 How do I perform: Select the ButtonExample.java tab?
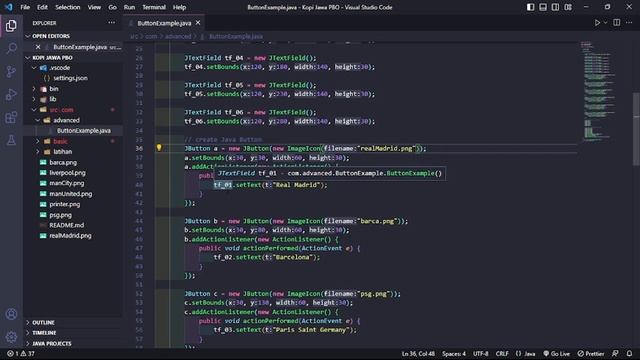point(164,23)
